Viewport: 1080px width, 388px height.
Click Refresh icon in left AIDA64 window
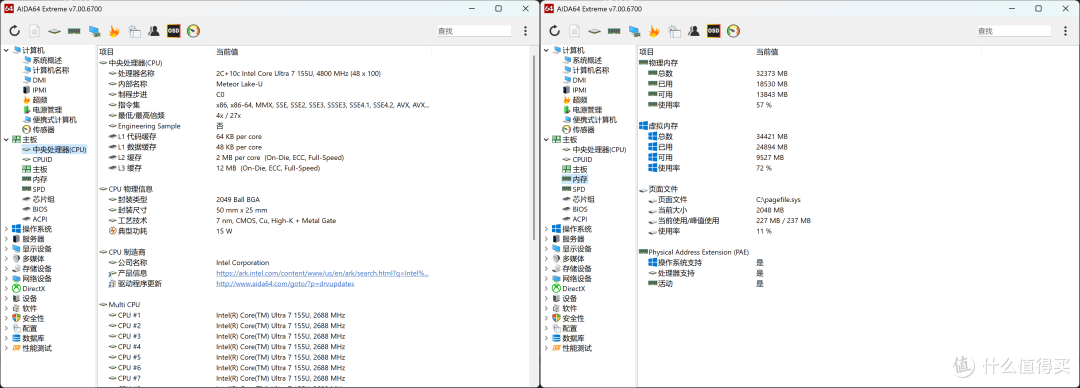[x=14, y=30]
